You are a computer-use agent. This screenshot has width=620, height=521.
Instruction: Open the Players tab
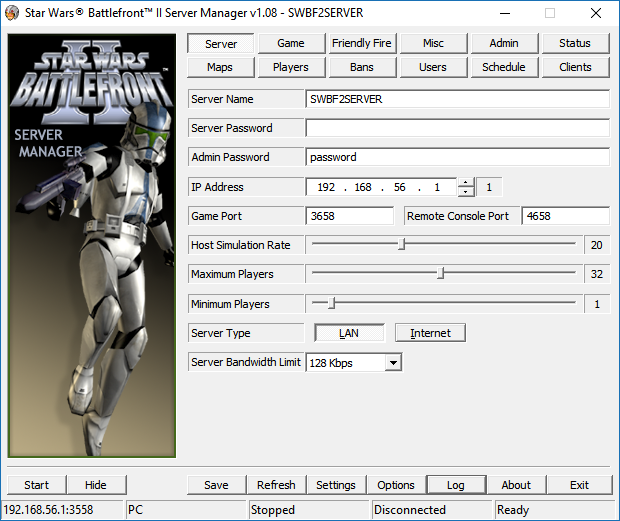pyautogui.click(x=291, y=67)
